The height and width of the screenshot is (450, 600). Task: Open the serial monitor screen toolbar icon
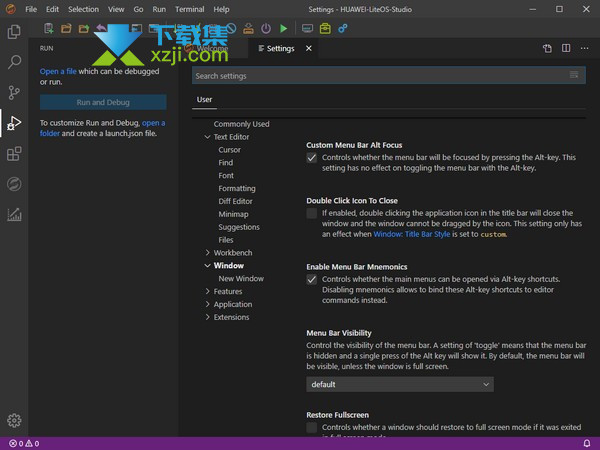(307, 28)
